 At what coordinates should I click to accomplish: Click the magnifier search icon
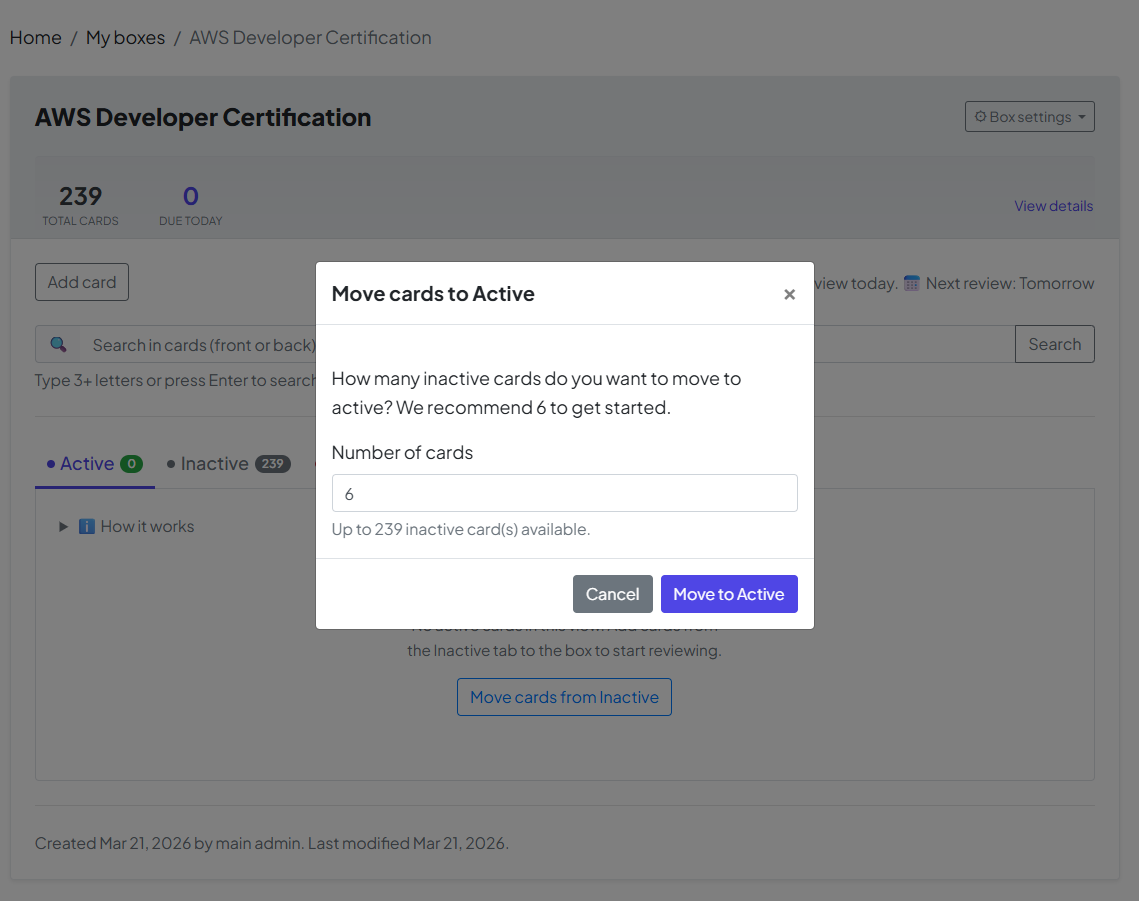(58, 345)
